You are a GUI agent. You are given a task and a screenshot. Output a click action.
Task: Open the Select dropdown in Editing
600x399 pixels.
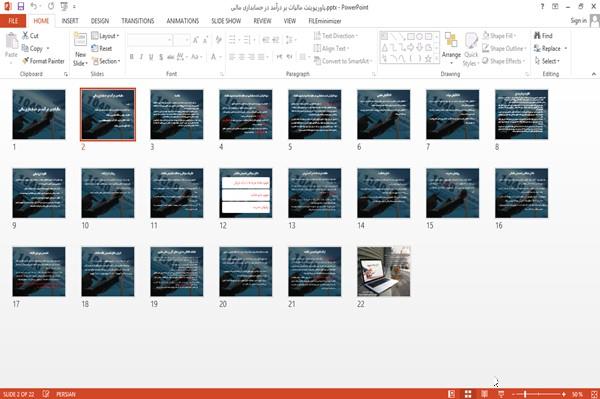pyautogui.click(x=547, y=61)
